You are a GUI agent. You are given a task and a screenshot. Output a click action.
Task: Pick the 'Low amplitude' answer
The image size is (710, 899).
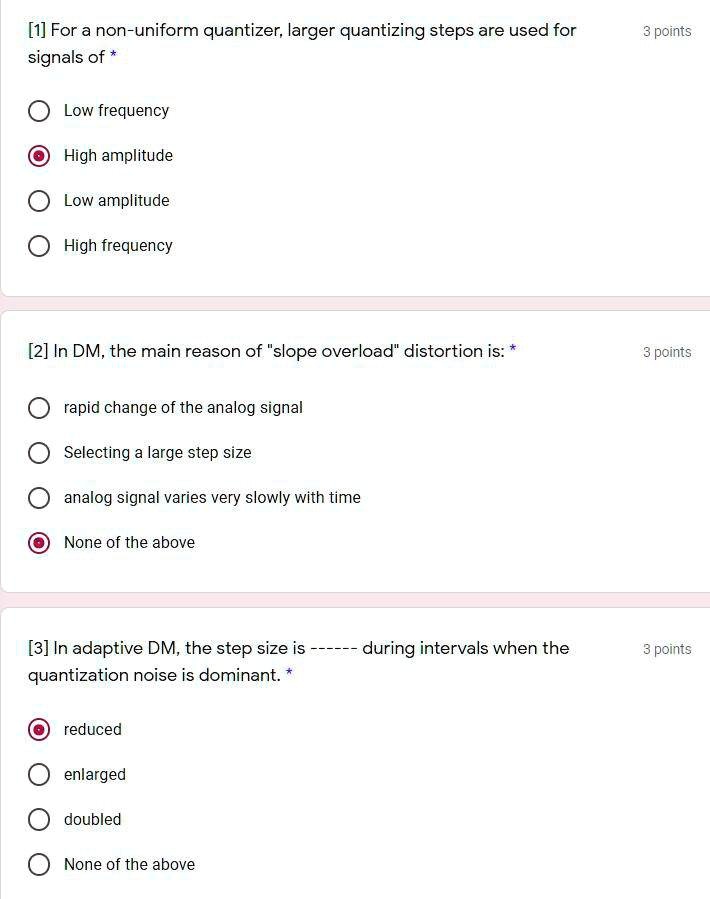(39, 201)
